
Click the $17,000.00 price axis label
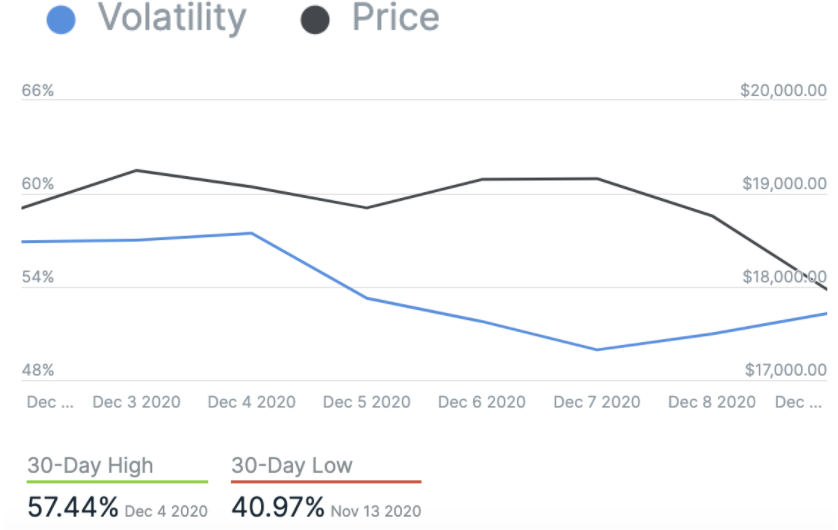pos(785,370)
